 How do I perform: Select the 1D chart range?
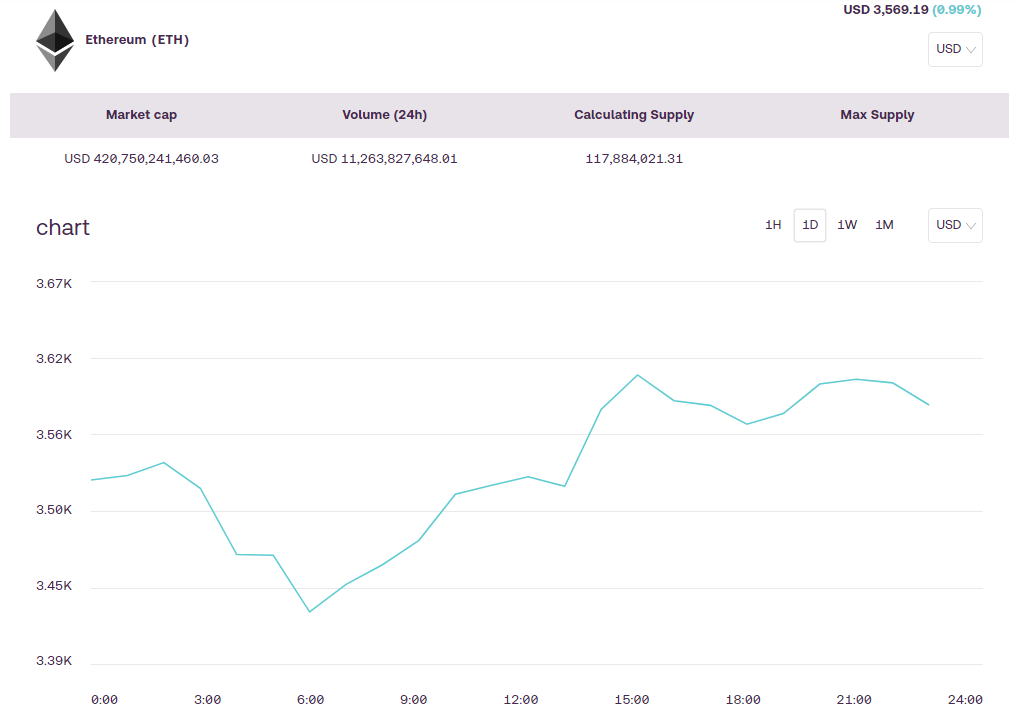coord(810,225)
